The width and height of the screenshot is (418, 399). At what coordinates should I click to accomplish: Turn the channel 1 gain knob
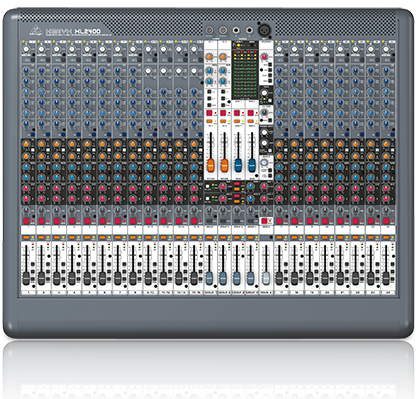26,49
